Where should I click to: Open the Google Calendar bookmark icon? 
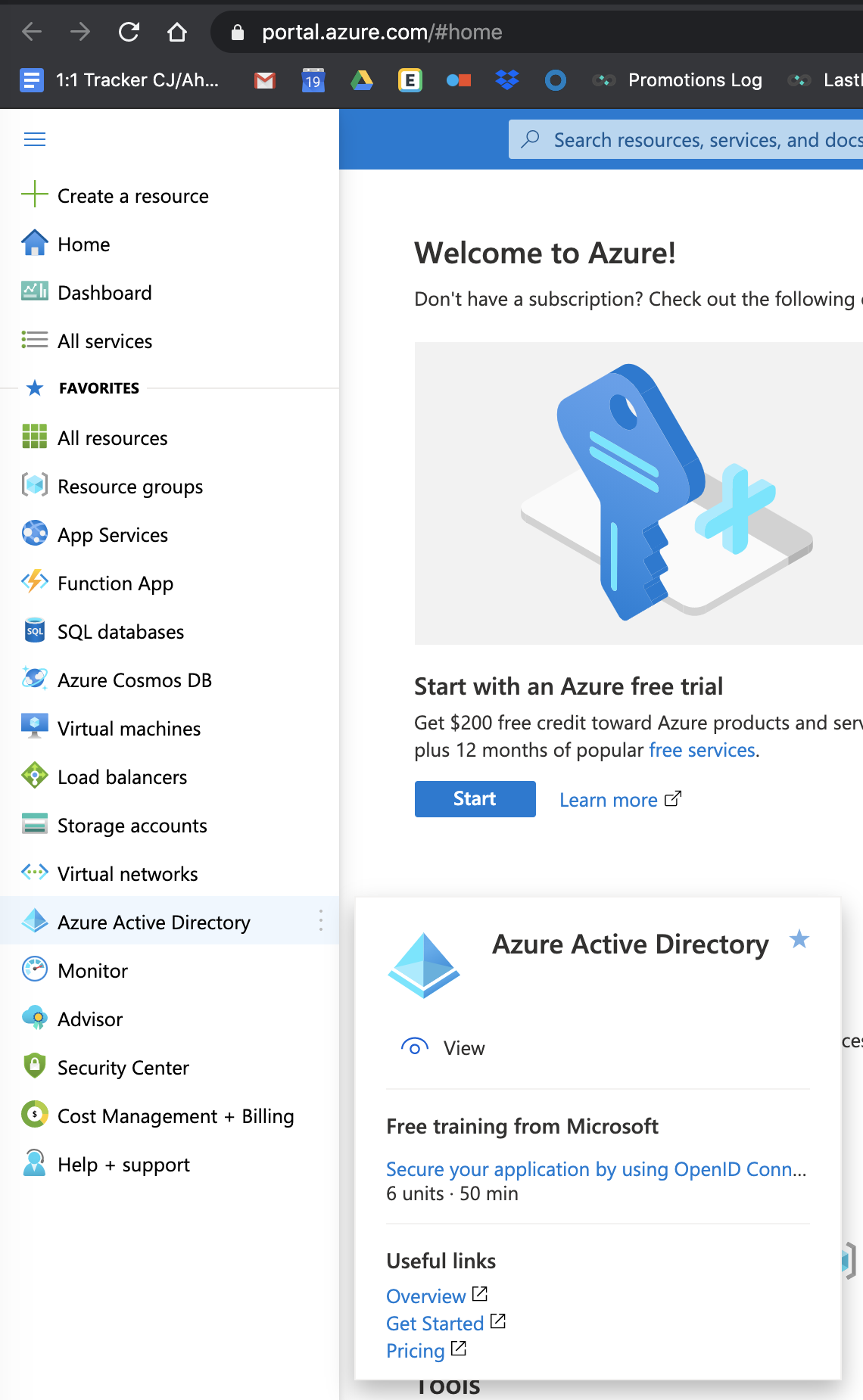click(x=313, y=80)
